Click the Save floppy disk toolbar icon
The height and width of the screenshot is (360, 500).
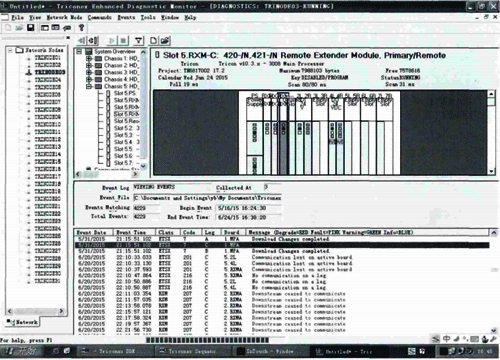(x=31, y=28)
